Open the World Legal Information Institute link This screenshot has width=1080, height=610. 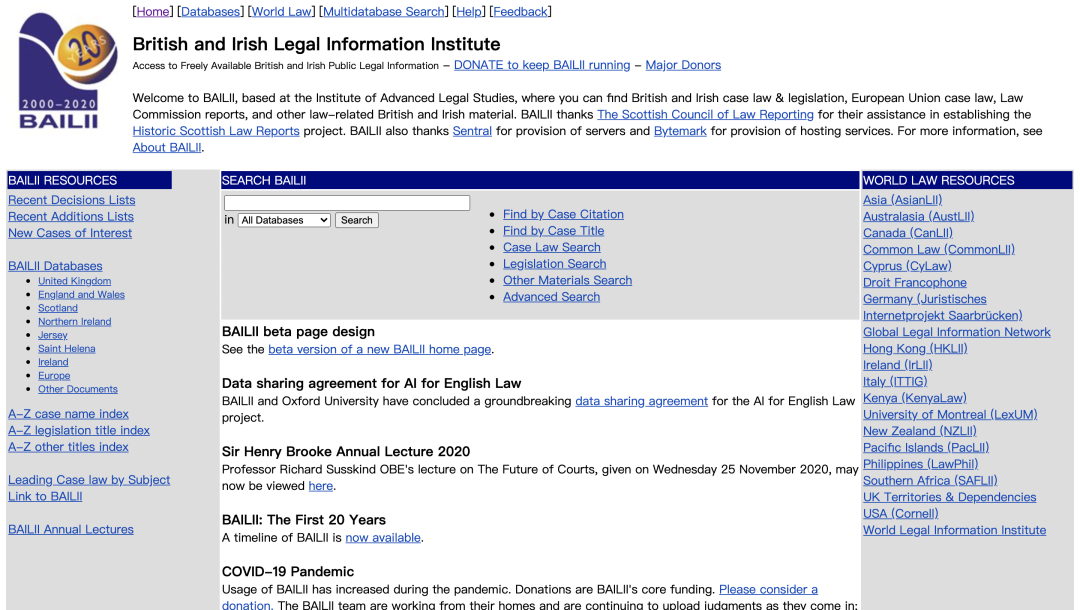point(954,530)
